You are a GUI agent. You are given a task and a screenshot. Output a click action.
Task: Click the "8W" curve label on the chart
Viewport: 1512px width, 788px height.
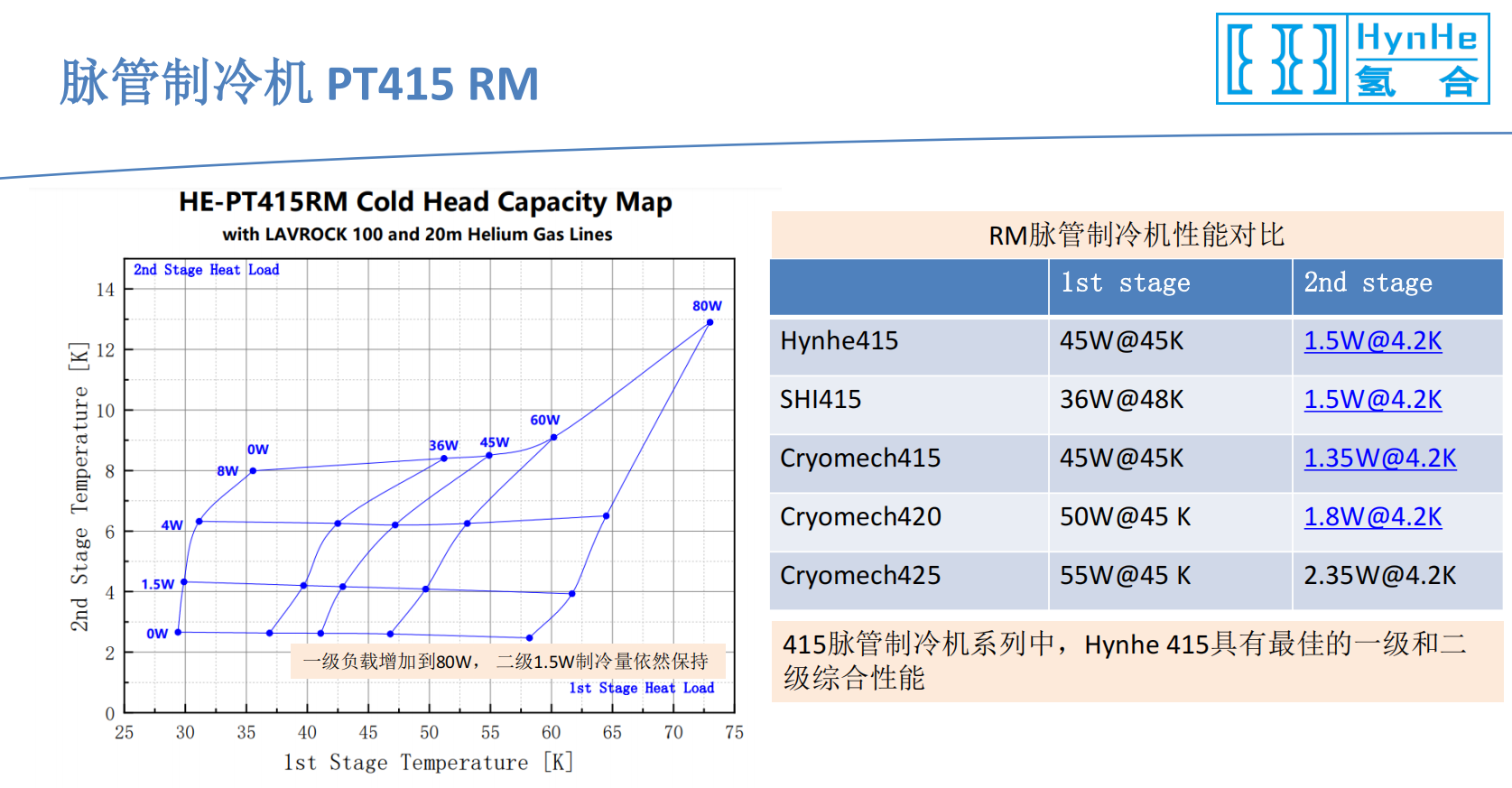tap(227, 471)
